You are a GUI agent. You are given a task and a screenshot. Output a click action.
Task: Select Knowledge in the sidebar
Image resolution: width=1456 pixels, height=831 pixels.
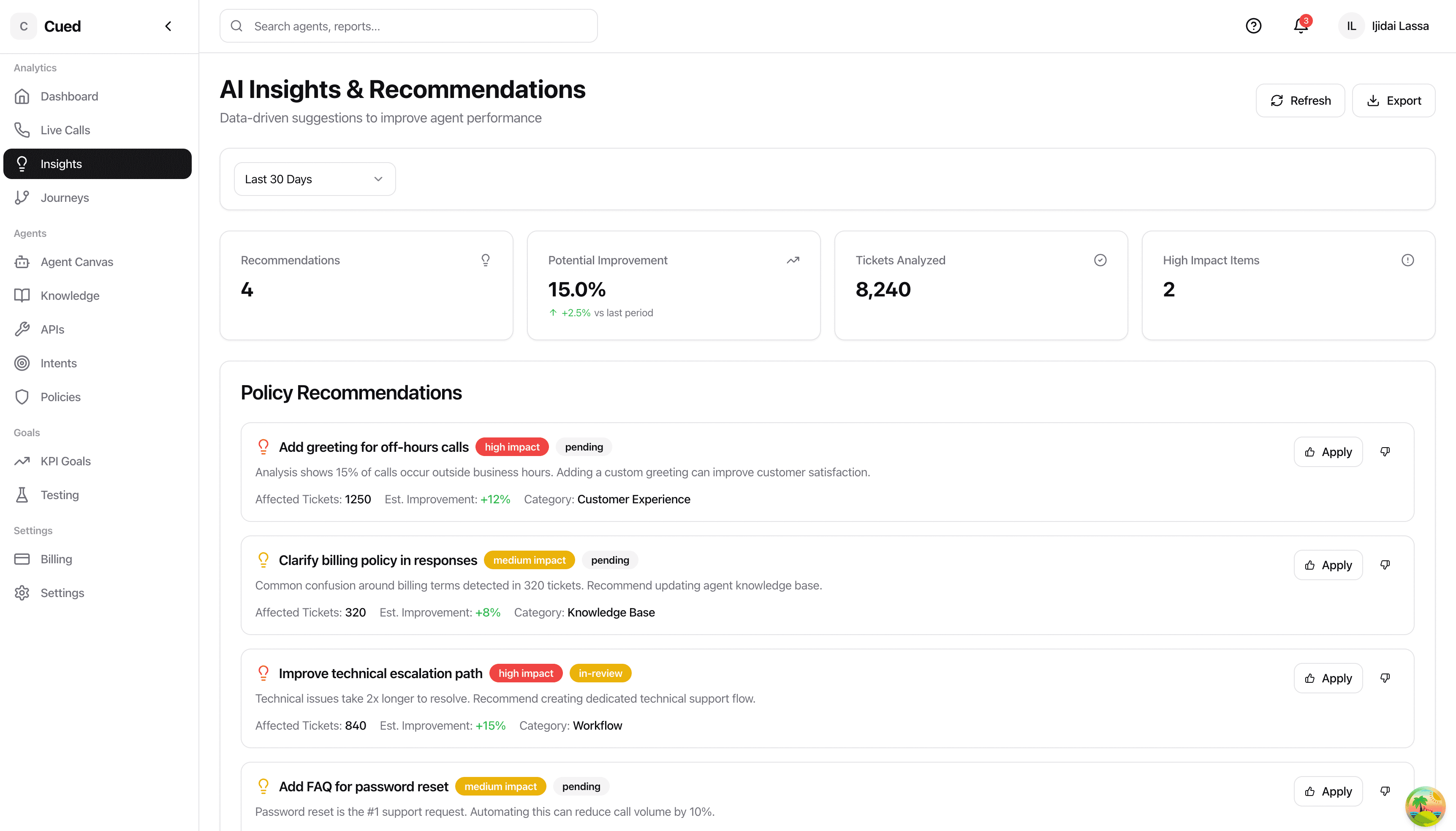pyautogui.click(x=70, y=295)
